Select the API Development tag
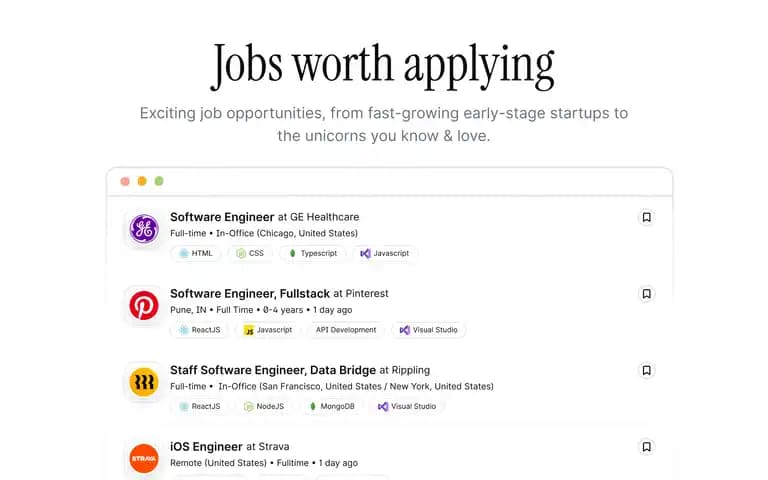 [x=346, y=330]
